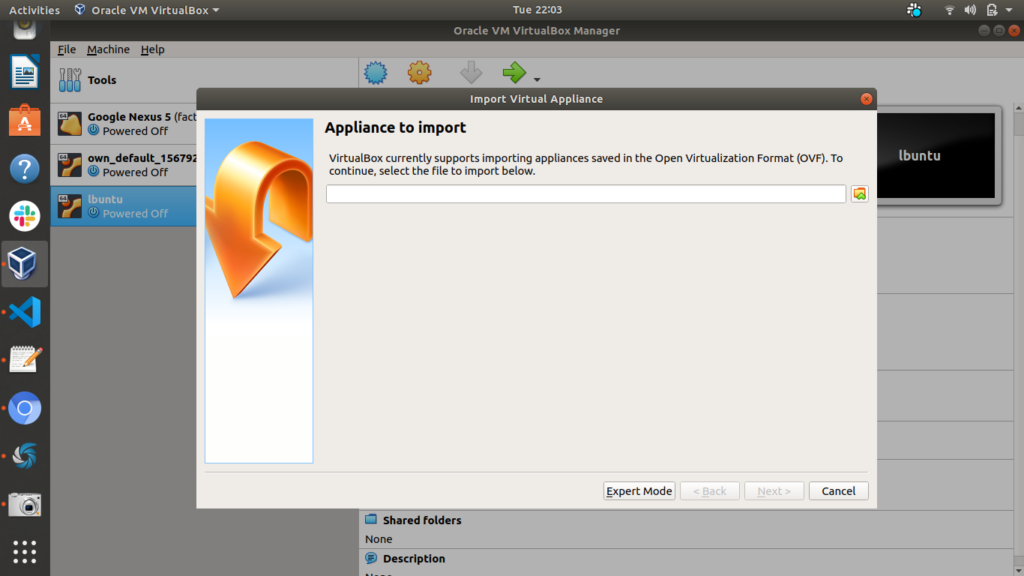Open Activities overview
Screen dimensions: 1024x576
point(34,10)
